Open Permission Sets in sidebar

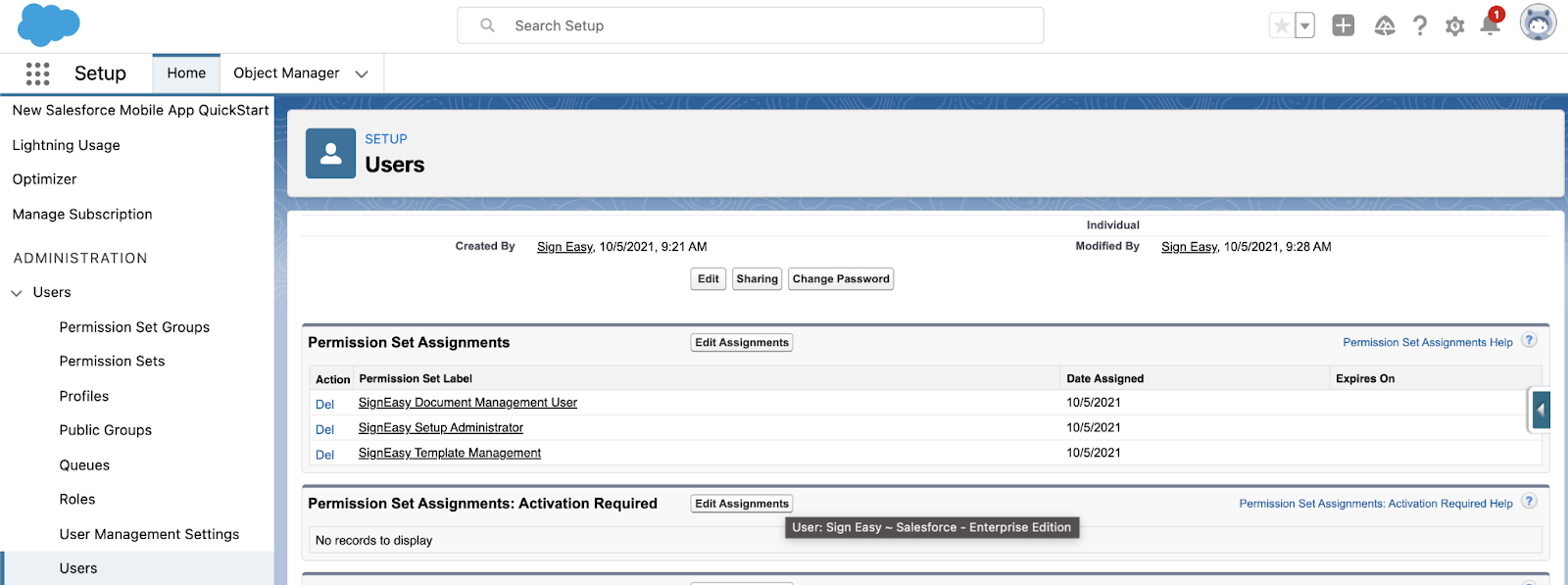[112, 362]
